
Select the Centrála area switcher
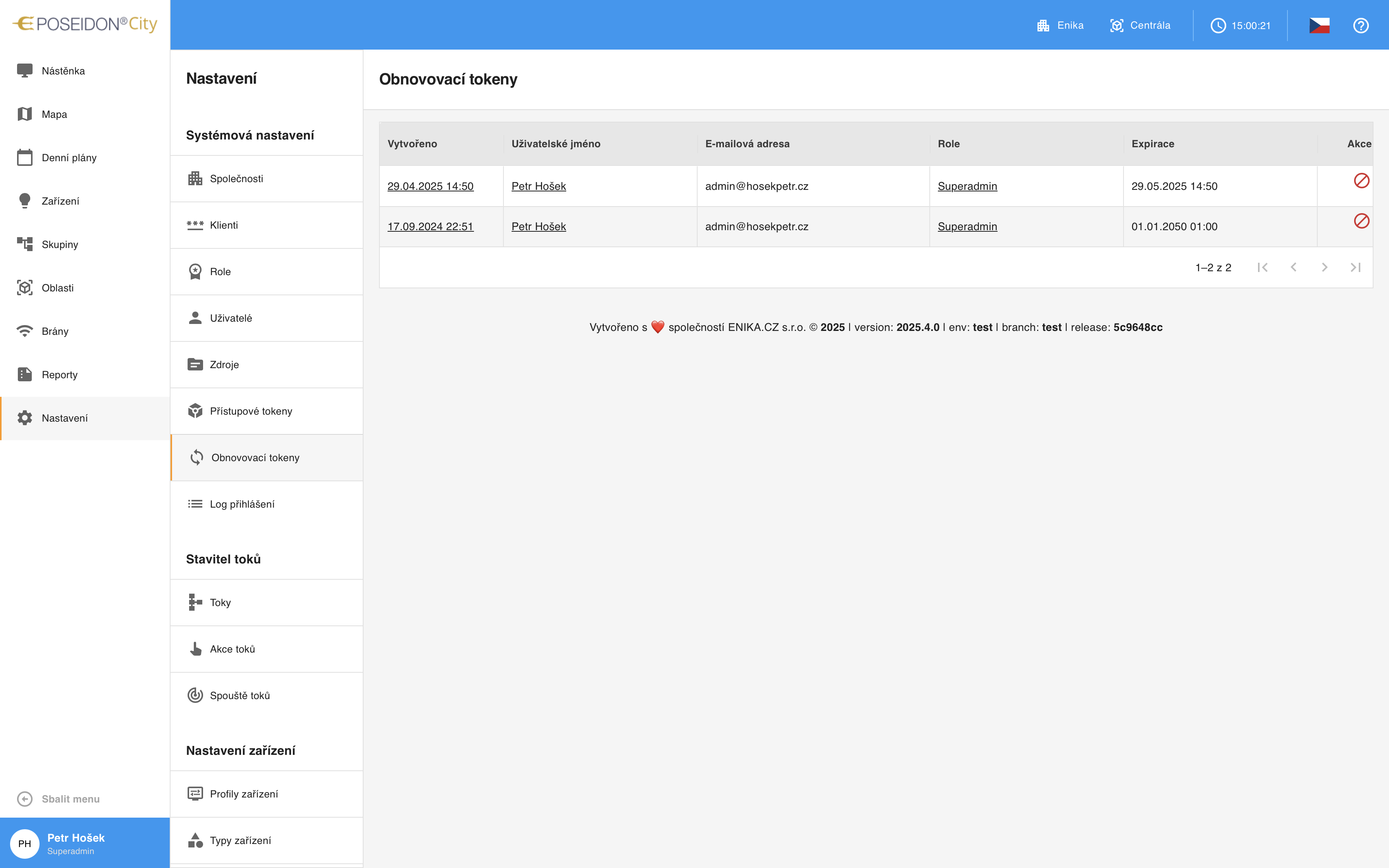(1140, 25)
